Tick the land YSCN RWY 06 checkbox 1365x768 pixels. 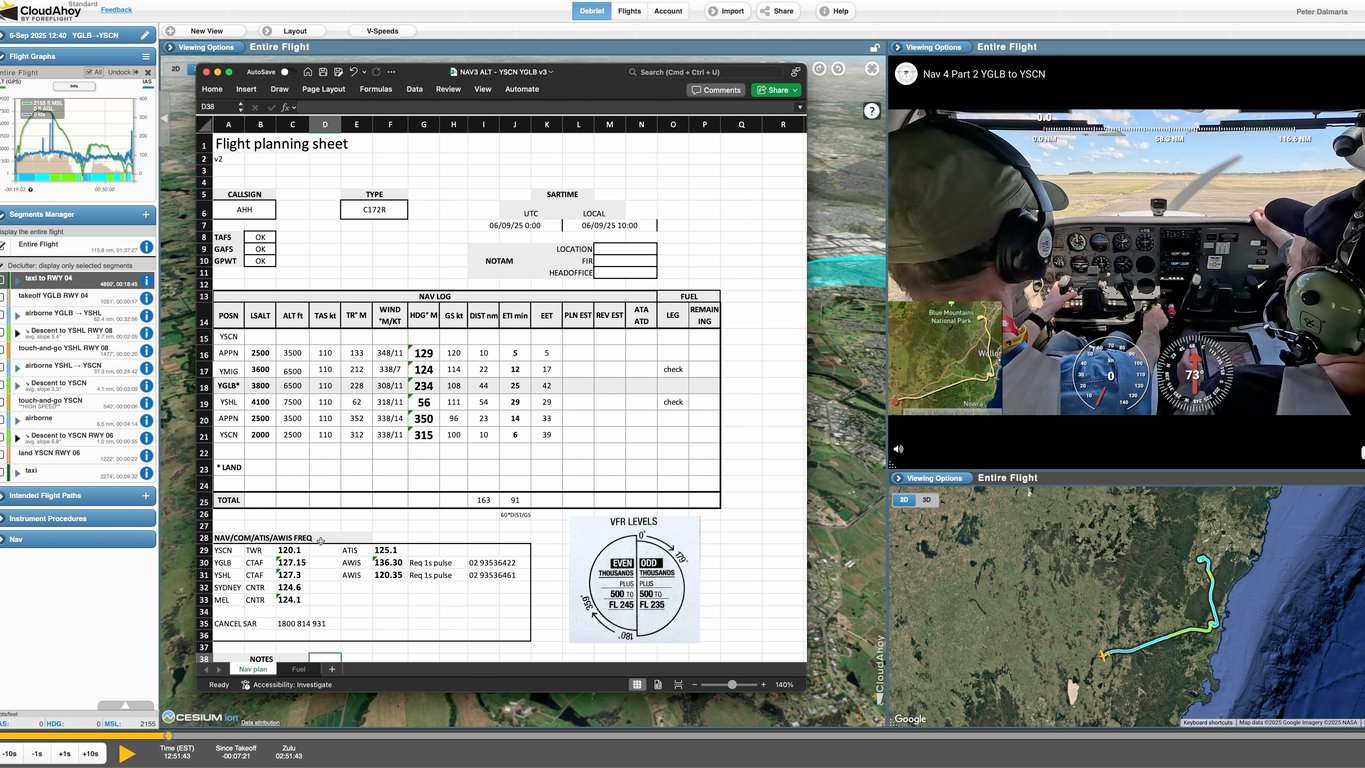coord(4,453)
